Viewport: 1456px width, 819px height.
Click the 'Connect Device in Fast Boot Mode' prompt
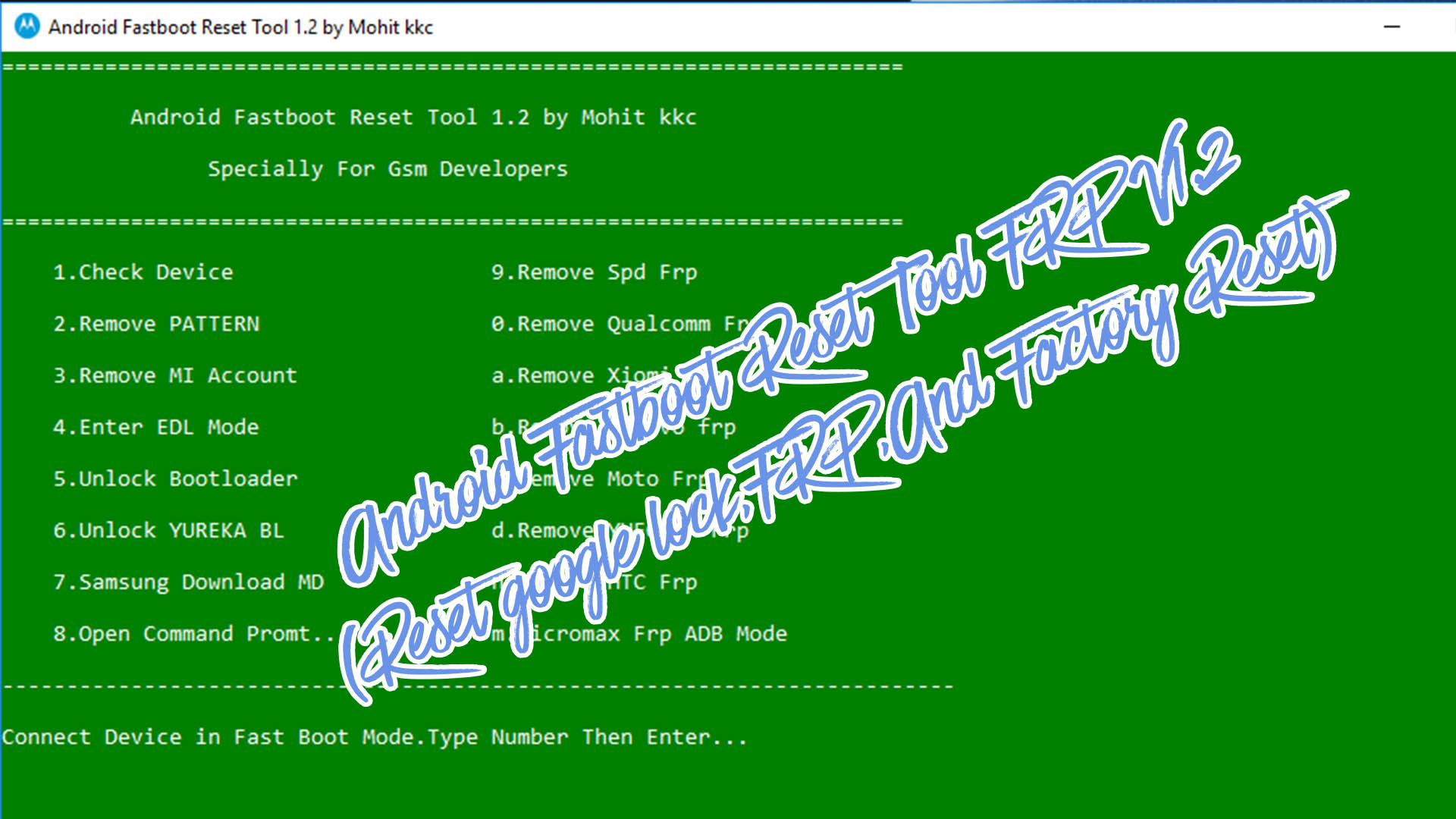[374, 737]
